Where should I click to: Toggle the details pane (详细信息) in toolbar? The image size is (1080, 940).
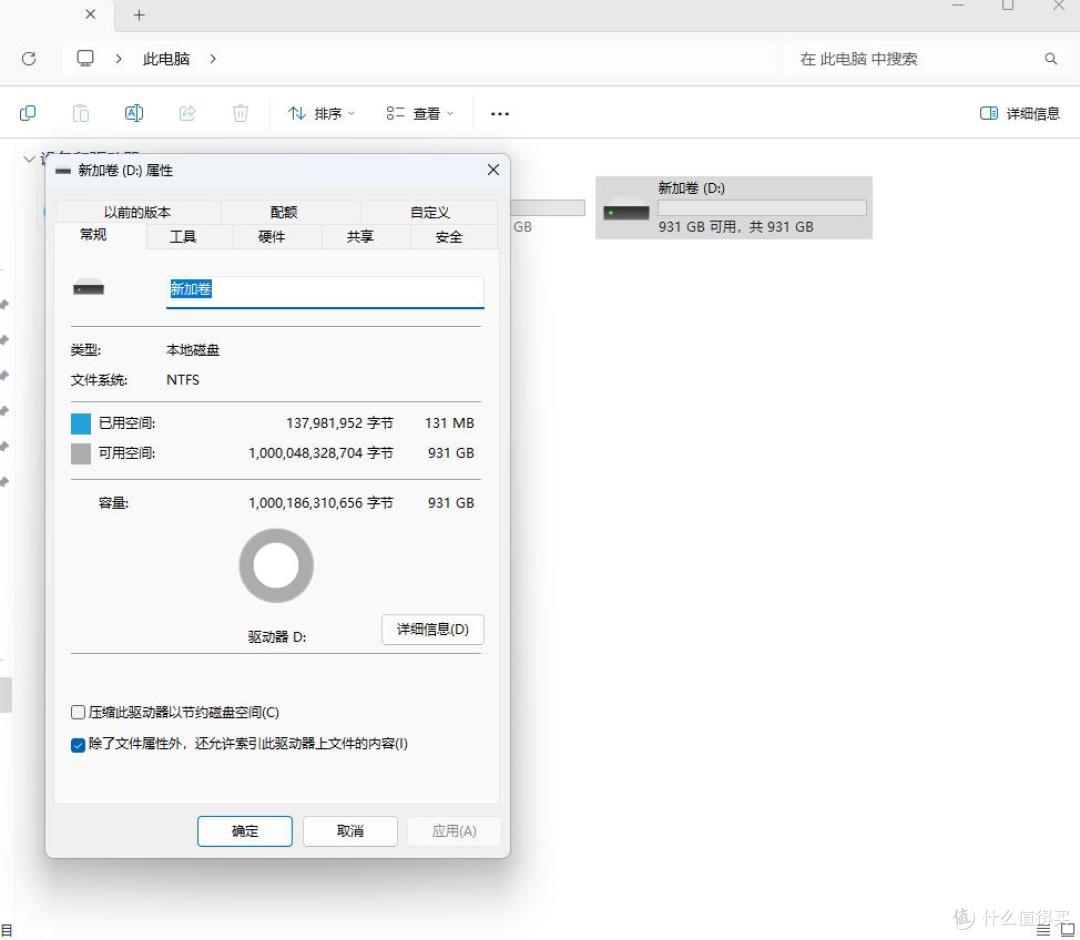(x=1019, y=113)
